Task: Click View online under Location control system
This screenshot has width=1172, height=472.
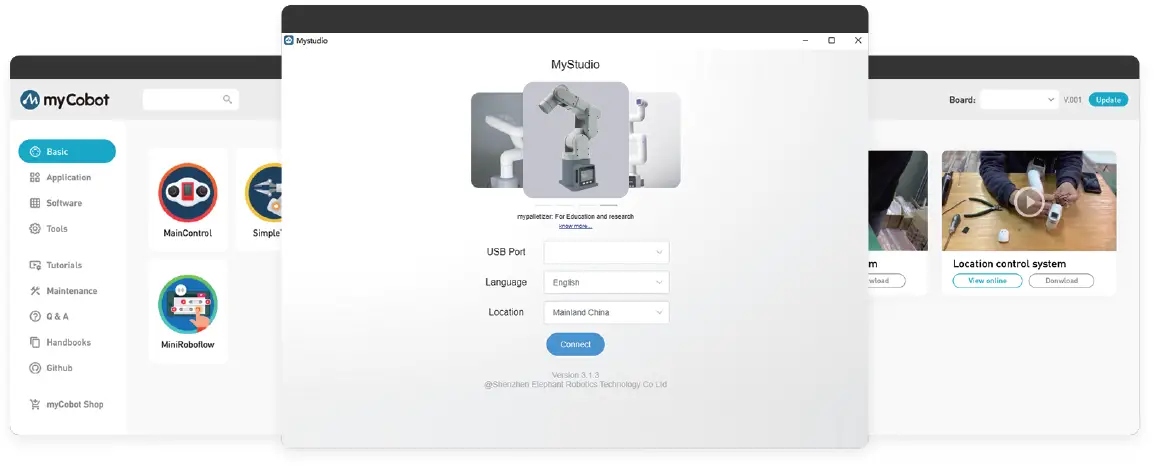Action: (987, 281)
